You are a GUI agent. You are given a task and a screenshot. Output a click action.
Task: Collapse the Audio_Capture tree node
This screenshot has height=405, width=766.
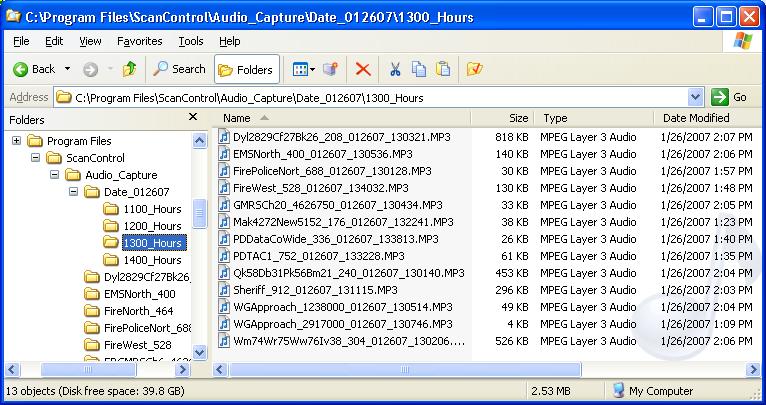click(x=55, y=175)
